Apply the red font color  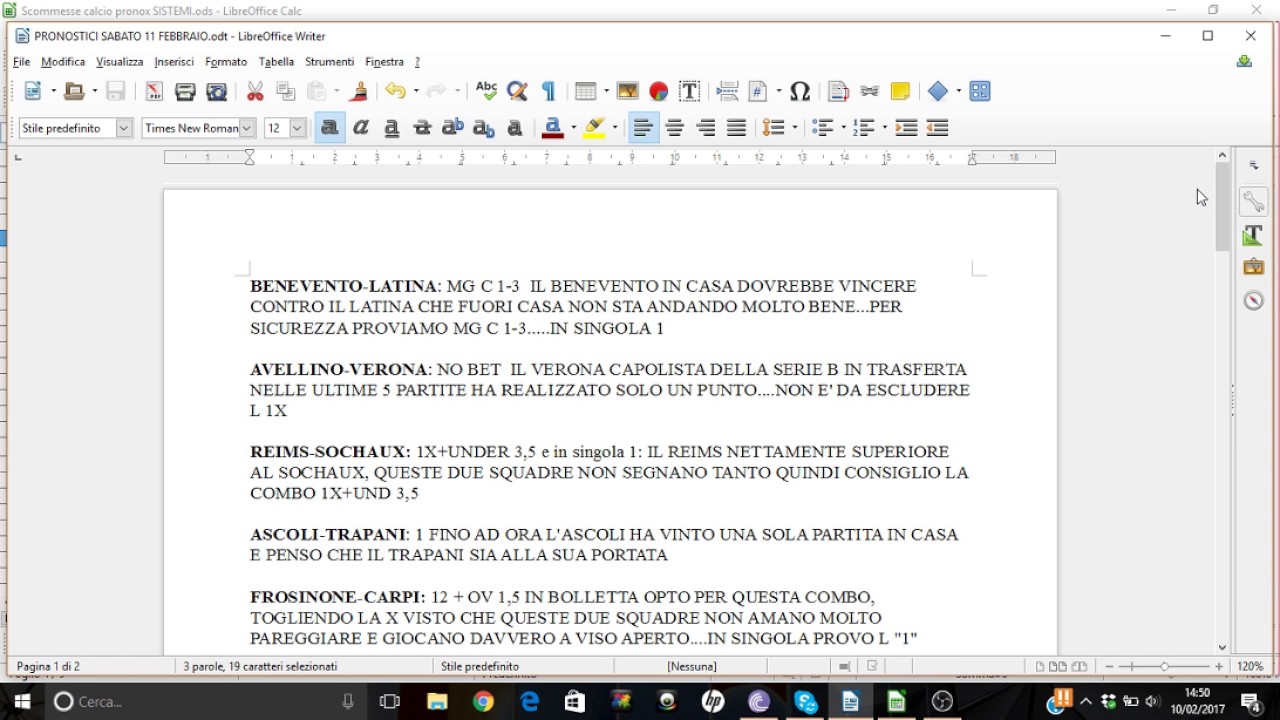click(x=553, y=128)
